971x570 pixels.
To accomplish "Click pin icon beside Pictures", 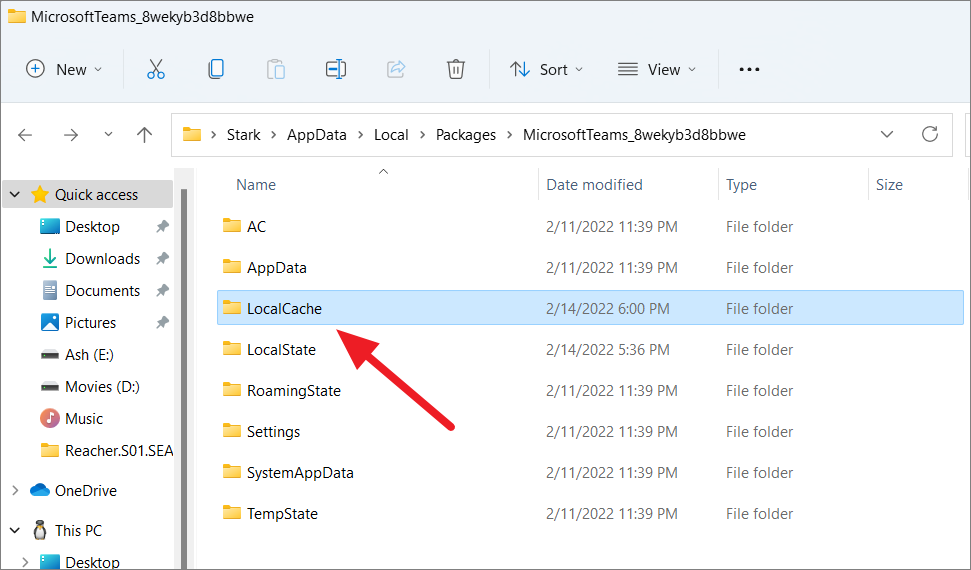I will (x=162, y=322).
